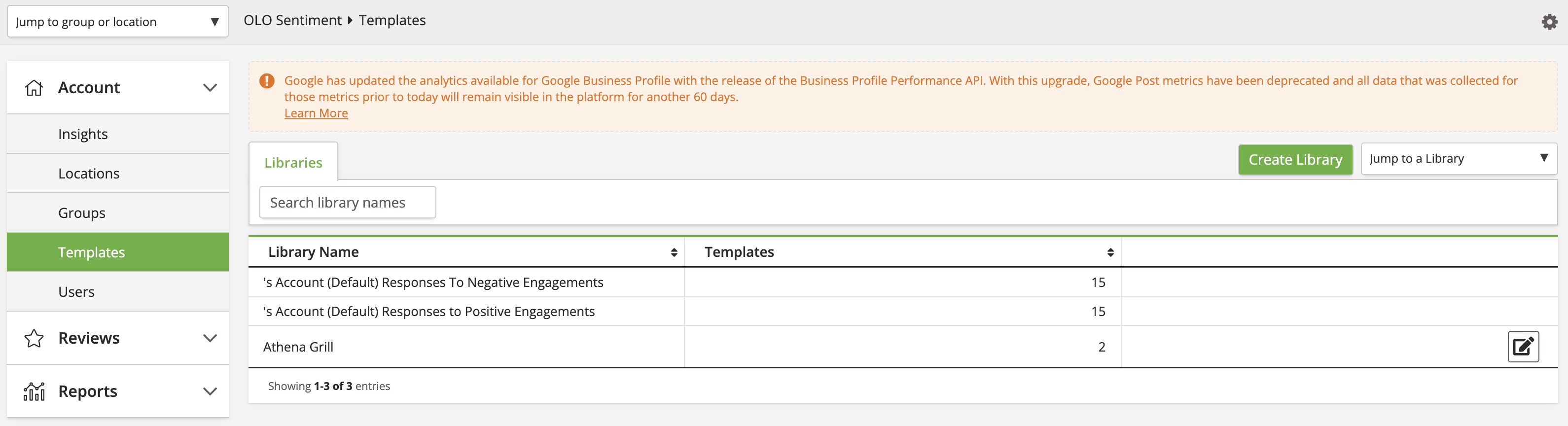
Task: Open Jump to group or location dropdown
Action: pos(117,21)
